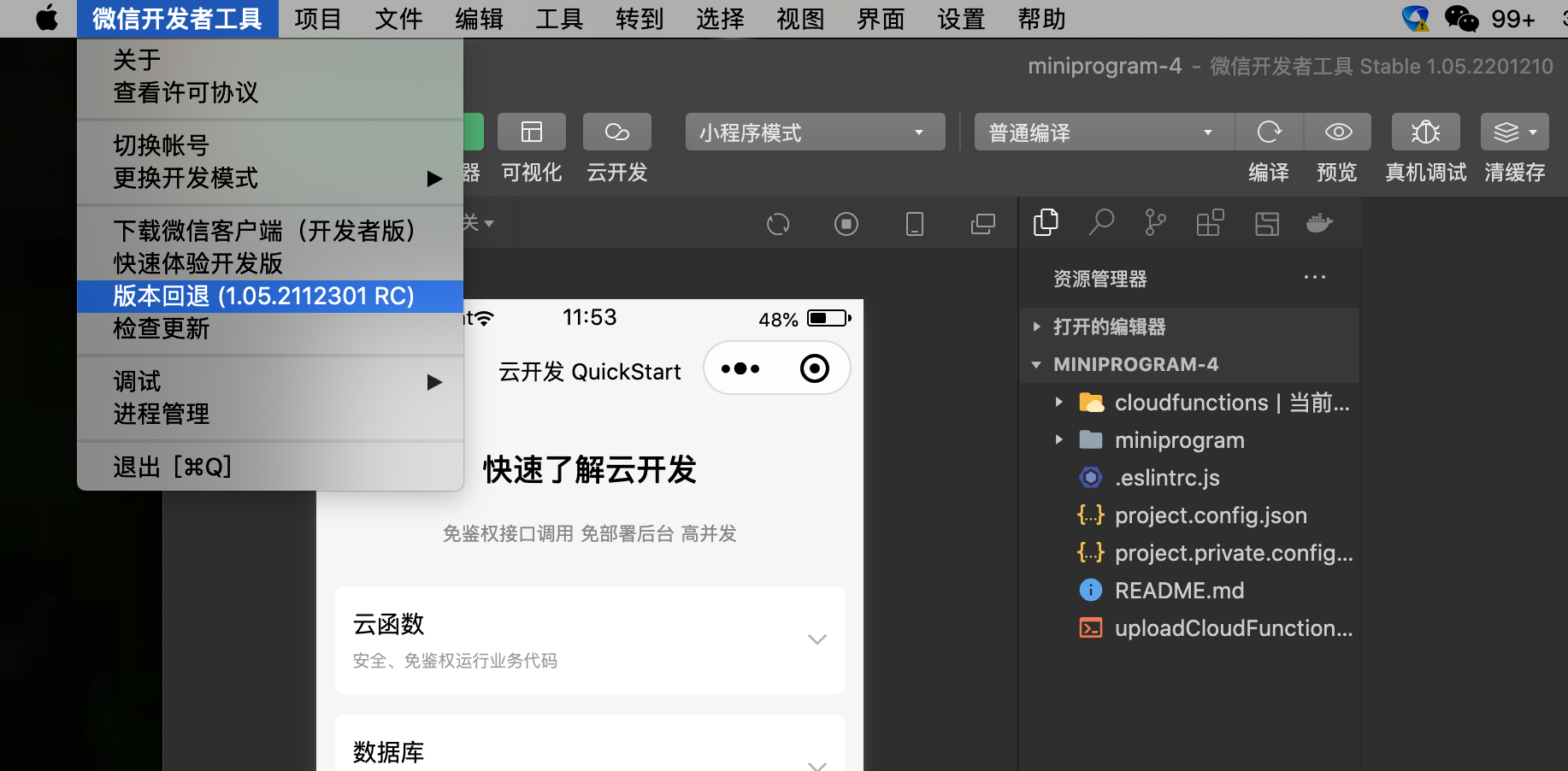Select 版本回退 (1.05.2112301 RC) menu item
This screenshot has height=771, width=1568.
click(x=270, y=296)
